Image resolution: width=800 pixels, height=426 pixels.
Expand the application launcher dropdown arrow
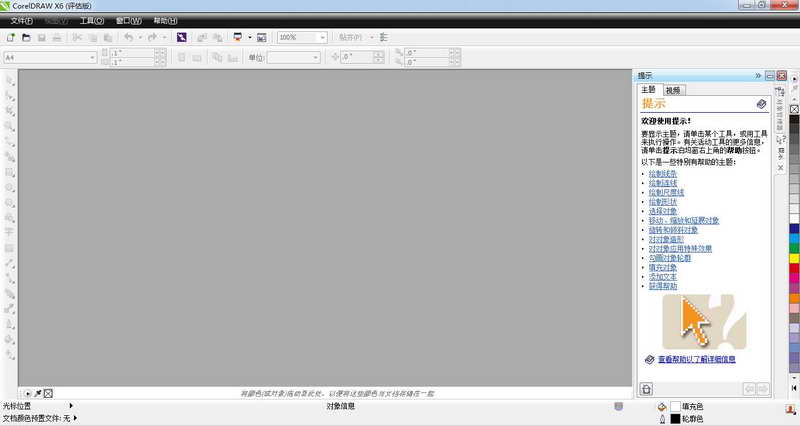[x=249, y=37]
